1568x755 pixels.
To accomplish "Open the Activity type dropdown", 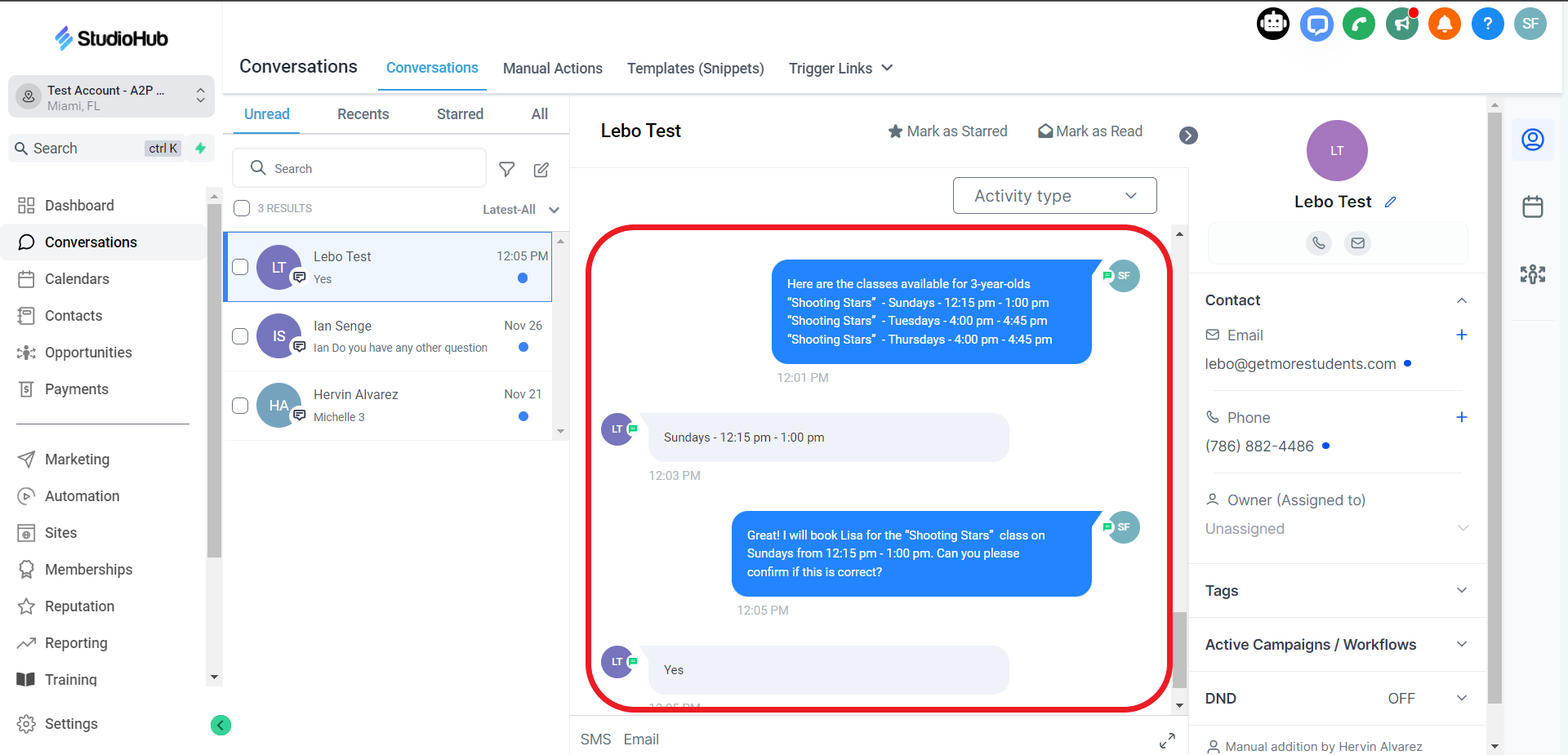I will (1054, 196).
